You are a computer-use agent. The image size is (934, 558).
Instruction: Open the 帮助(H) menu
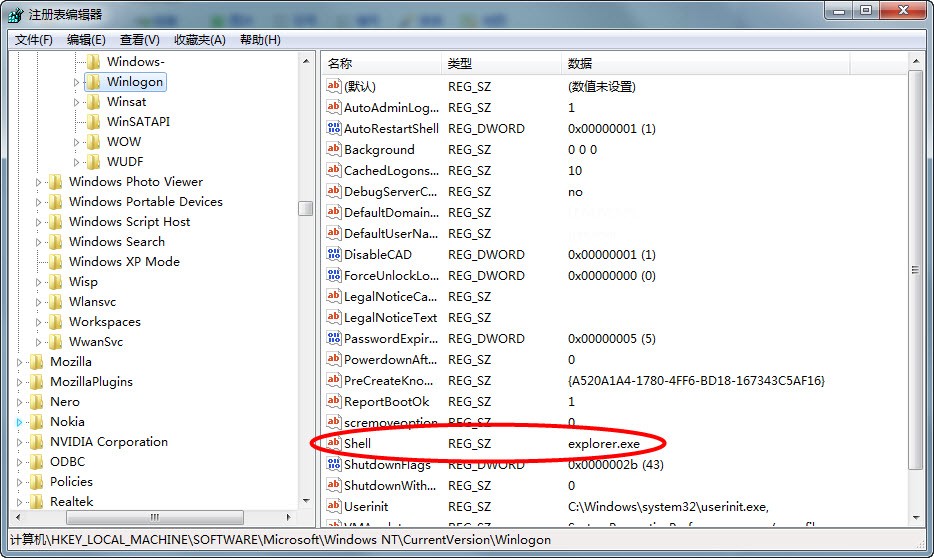[260, 40]
